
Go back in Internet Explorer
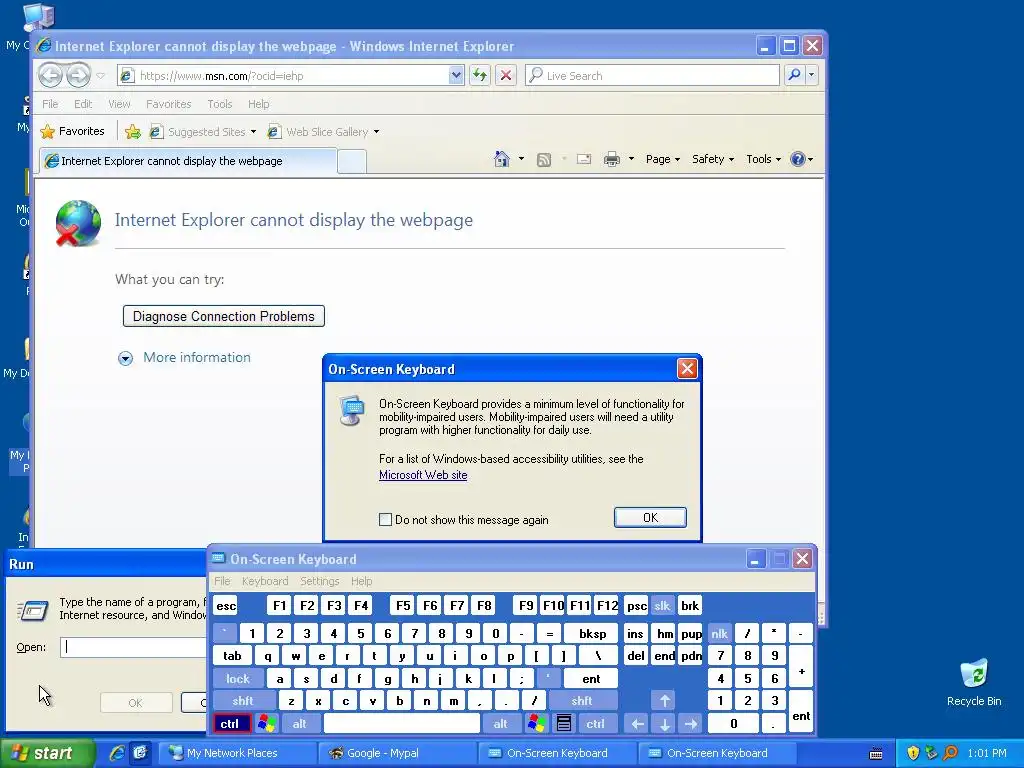(50, 75)
